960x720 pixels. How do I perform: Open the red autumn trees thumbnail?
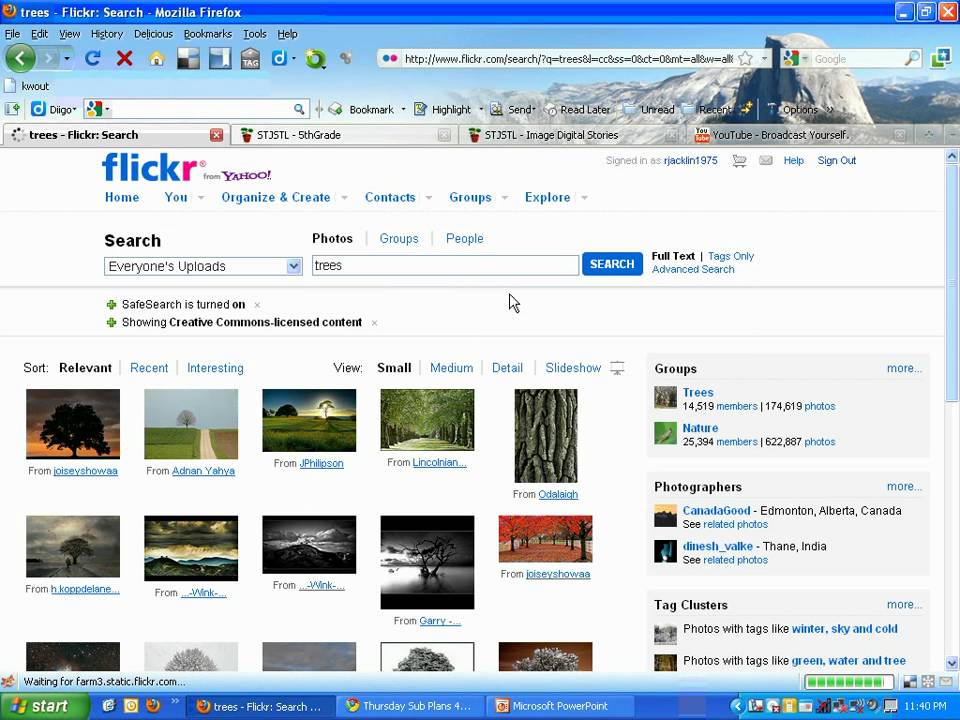tap(546, 539)
